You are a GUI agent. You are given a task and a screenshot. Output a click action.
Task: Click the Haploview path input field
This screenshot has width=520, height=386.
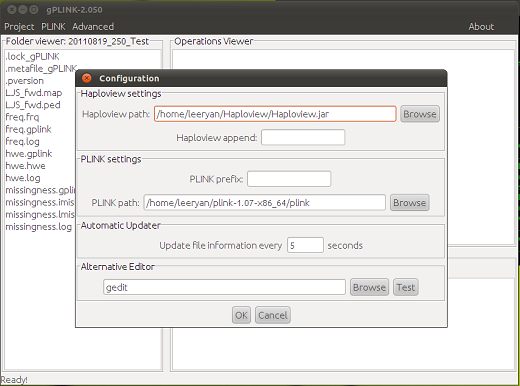coord(275,114)
